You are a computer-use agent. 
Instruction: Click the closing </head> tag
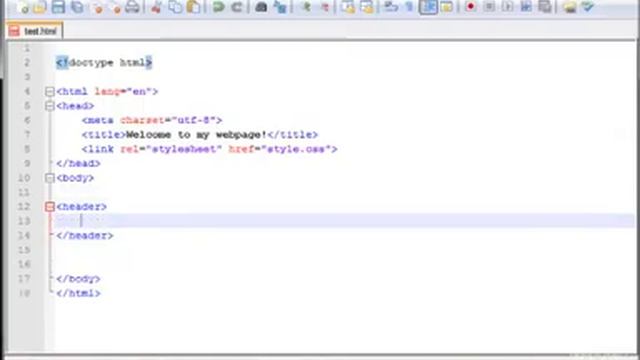click(x=78, y=163)
